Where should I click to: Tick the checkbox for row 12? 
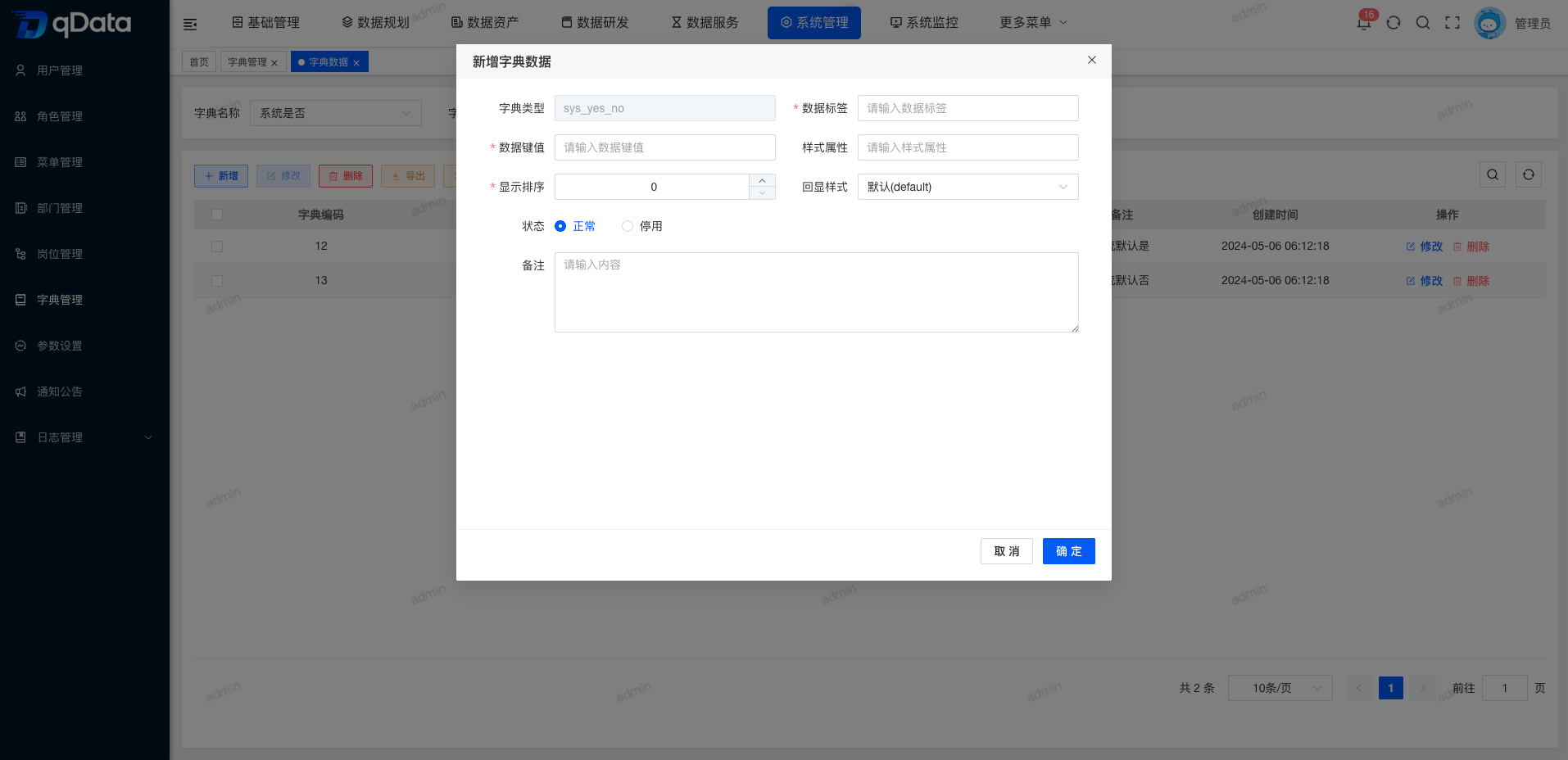217,246
